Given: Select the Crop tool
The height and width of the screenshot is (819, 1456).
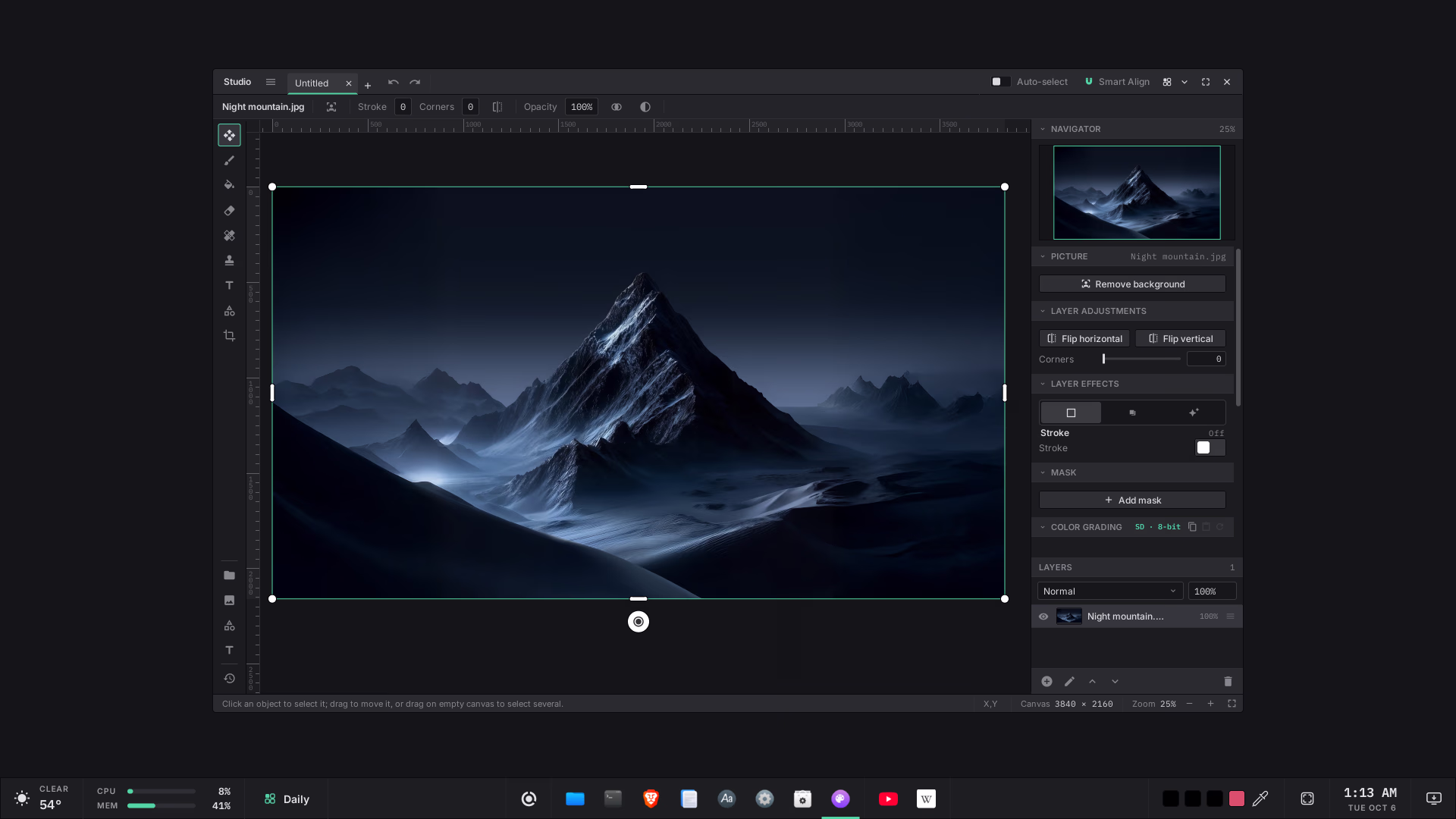Looking at the screenshot, I should tap(229, 335).
